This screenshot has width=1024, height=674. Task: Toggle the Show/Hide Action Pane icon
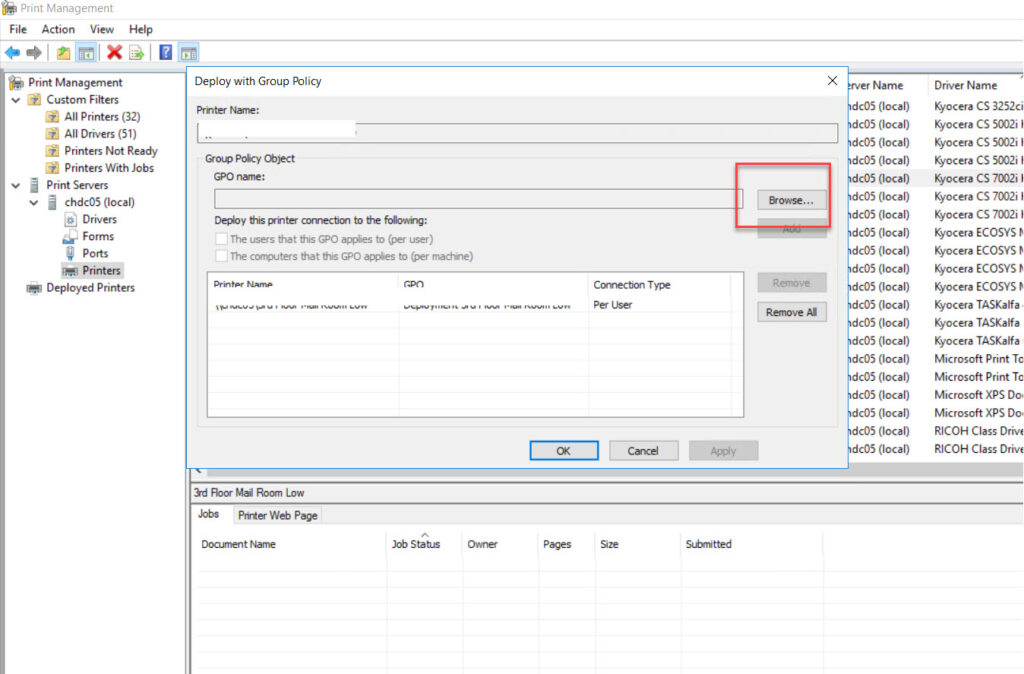(190, 52)
